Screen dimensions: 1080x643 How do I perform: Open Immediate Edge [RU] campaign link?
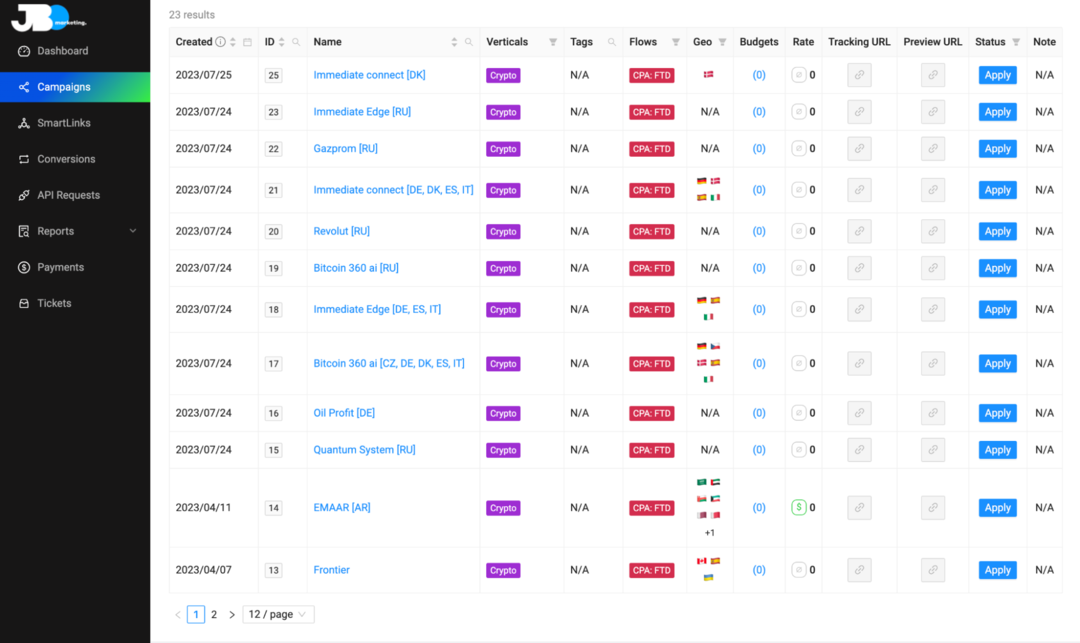click(x=362, y=112)
